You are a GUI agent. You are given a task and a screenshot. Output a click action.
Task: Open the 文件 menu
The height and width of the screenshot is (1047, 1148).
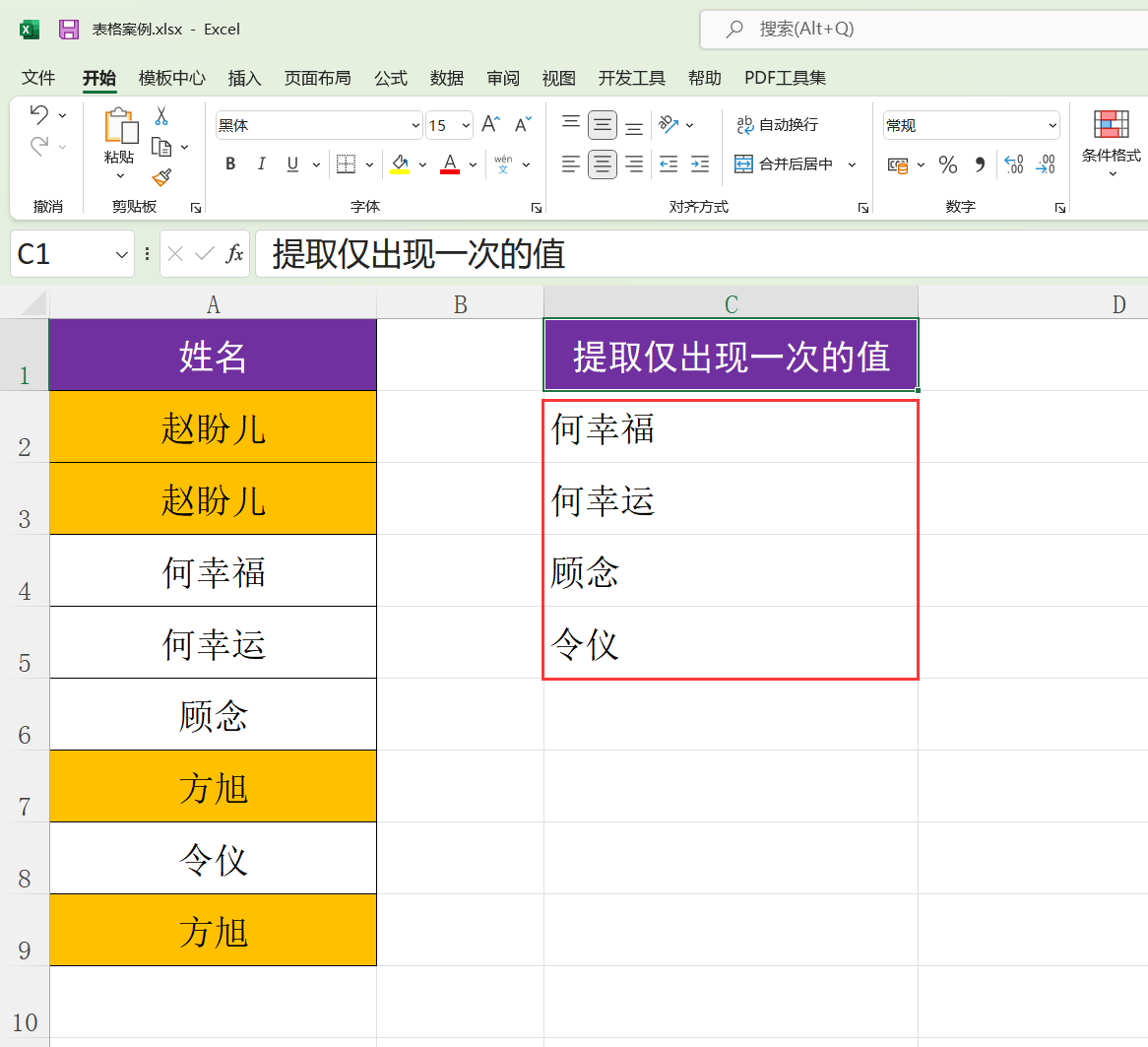(x=38, y=78)
